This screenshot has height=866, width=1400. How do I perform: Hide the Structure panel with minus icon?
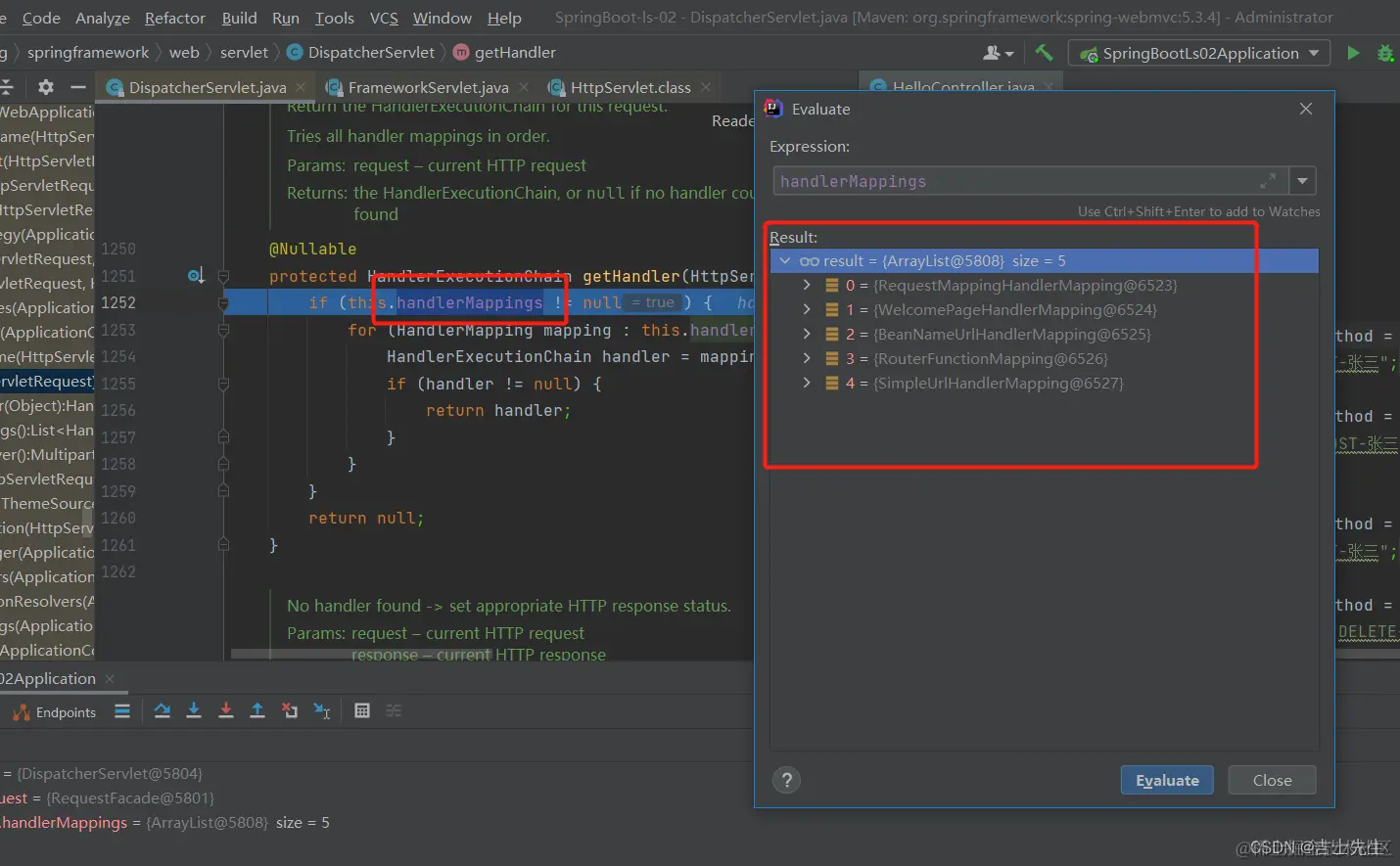[78, 87]
